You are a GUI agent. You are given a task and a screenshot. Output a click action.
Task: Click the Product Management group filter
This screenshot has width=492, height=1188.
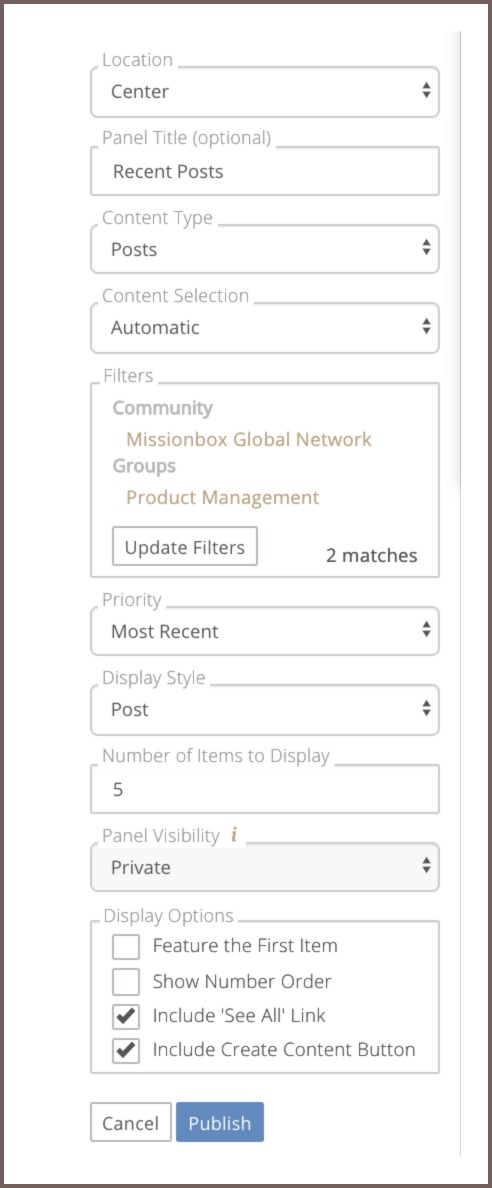[x=222, y=498]
